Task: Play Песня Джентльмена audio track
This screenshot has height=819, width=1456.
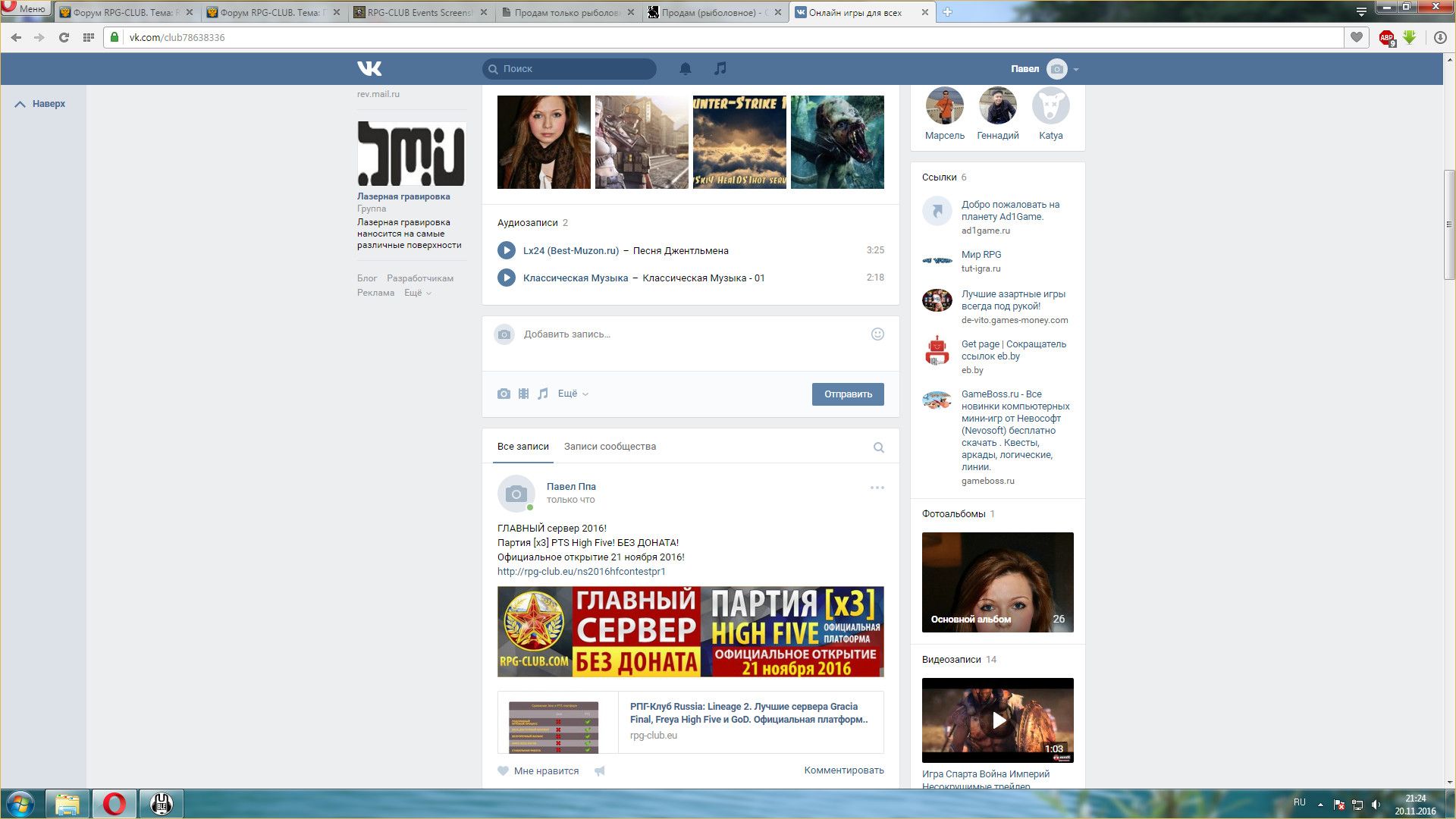Action: pos(506,250)
